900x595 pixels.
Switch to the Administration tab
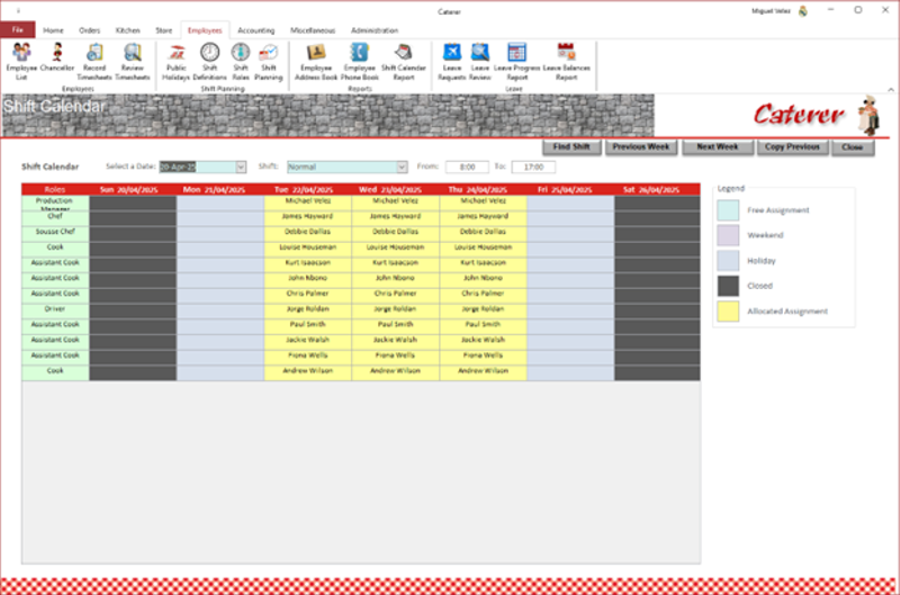374,30
